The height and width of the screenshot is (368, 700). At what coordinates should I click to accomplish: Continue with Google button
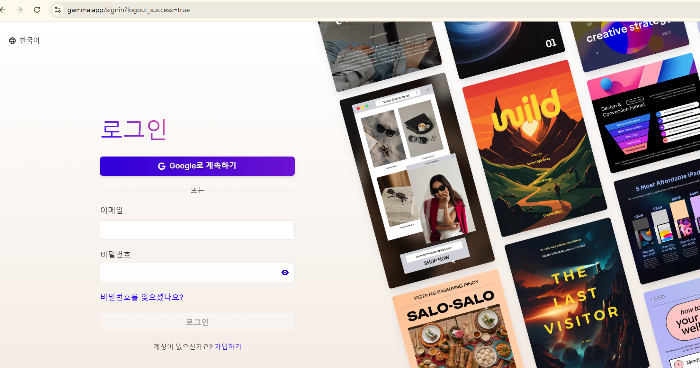[x=197, y=166]
